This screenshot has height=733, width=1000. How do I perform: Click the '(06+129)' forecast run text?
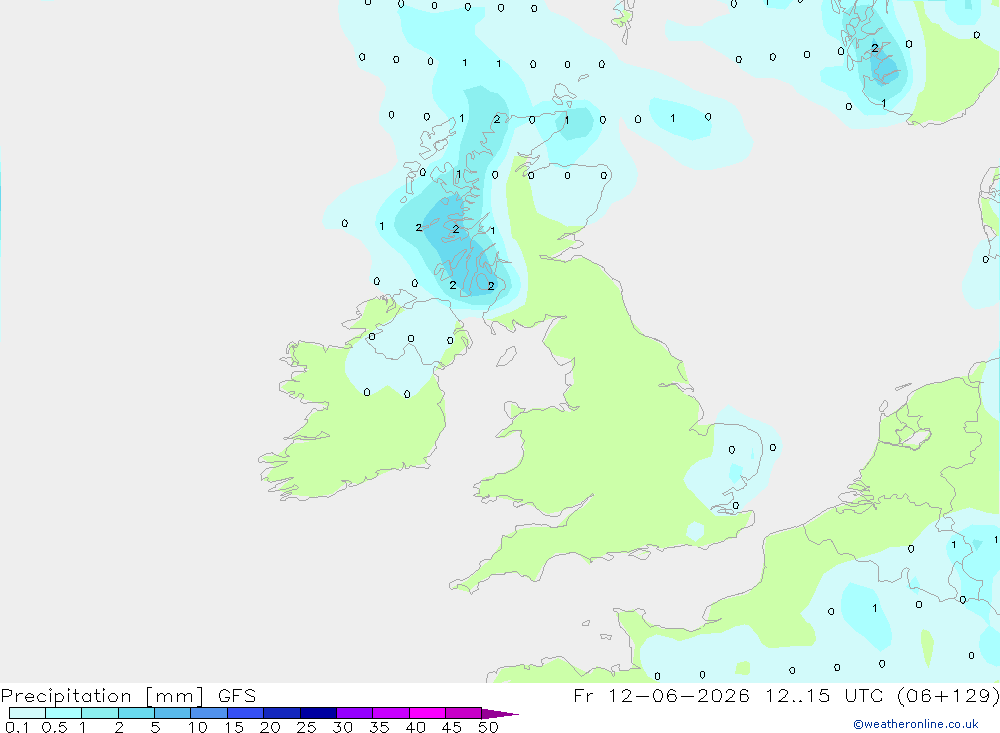click(948, 695)
